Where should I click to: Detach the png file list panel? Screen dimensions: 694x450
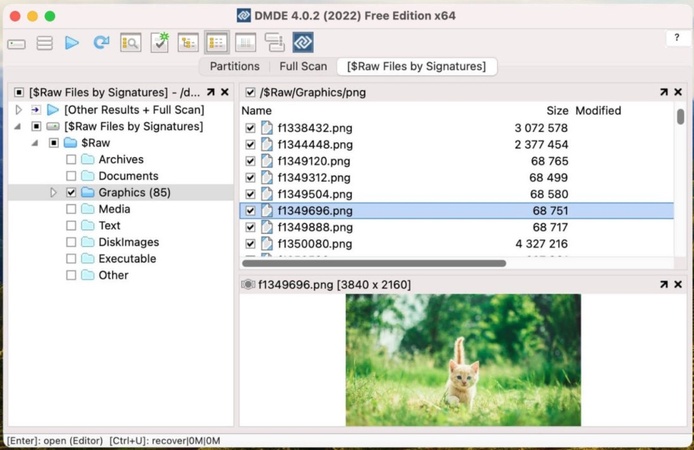tap(663, 92)
